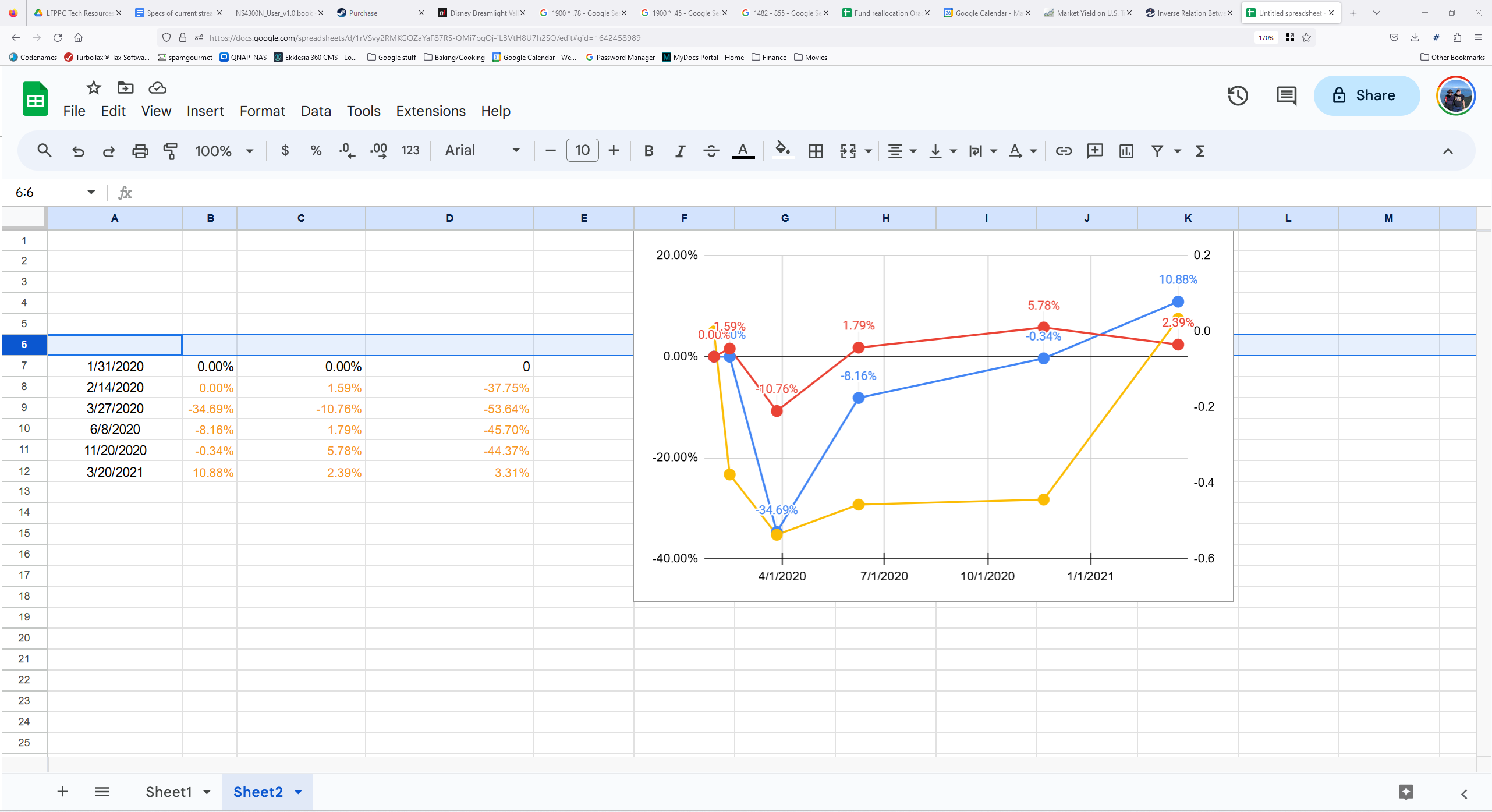Open the Borders tool

tap(816, 151)
